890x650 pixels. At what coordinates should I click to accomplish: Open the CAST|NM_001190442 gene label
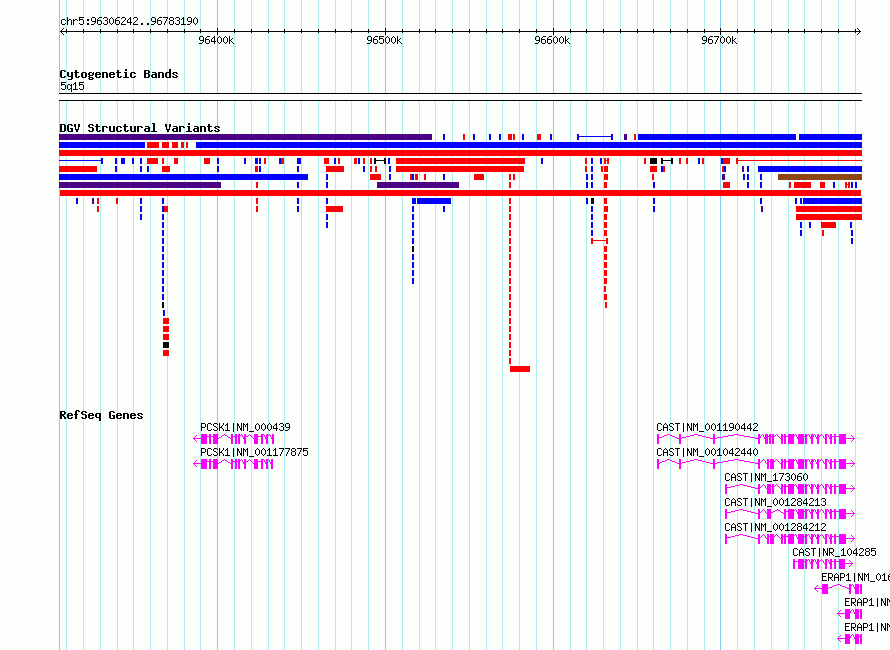pos(707,427)
